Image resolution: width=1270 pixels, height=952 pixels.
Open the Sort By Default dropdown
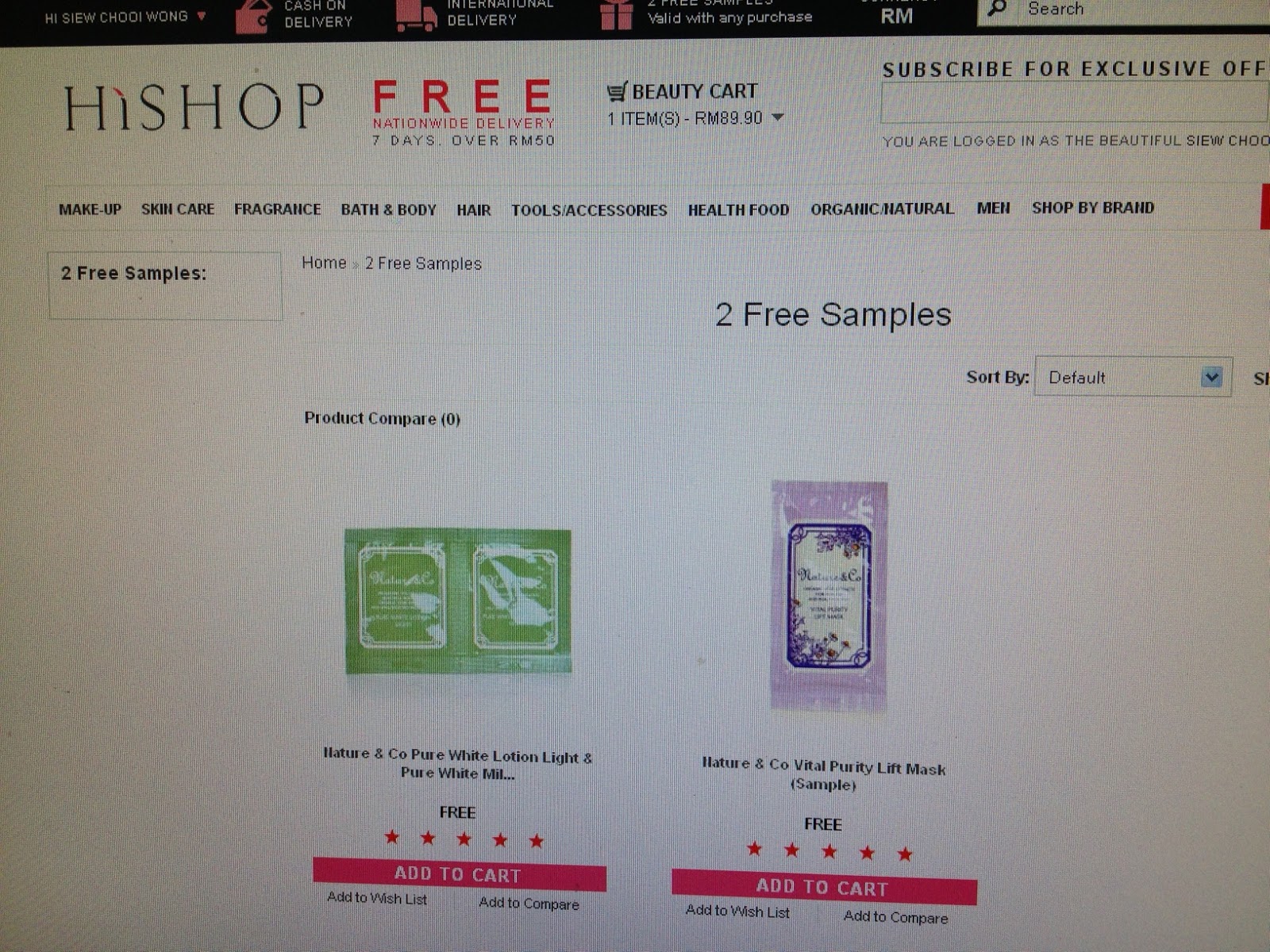[1133, 377]
